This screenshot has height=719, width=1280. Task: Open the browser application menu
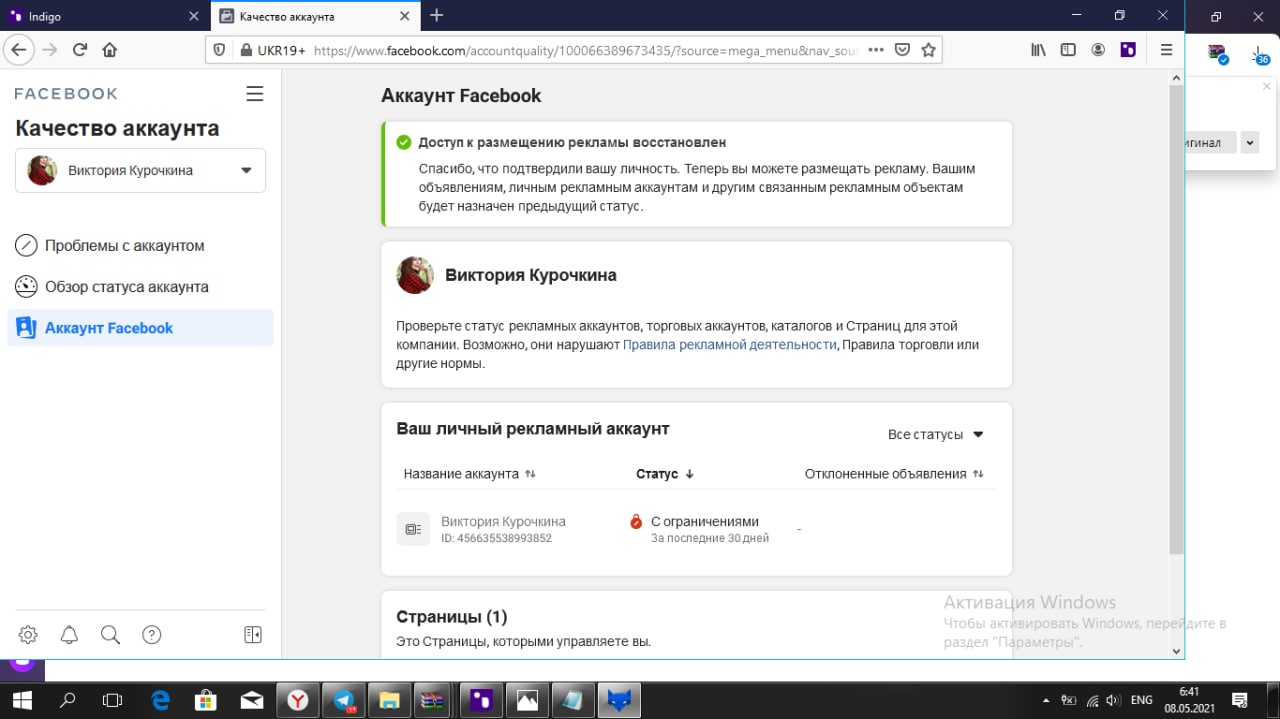(x=1167, y=49)
